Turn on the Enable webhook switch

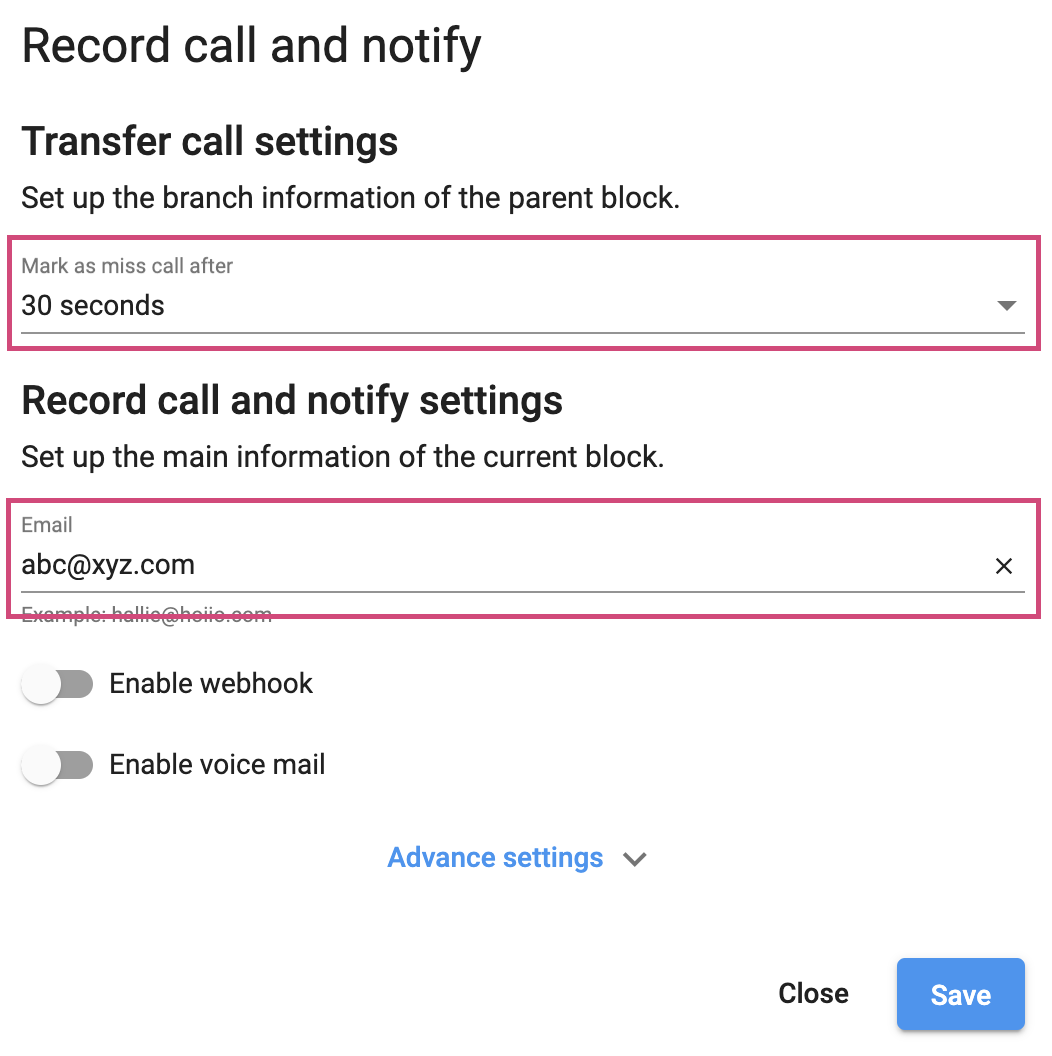point(57,684)
